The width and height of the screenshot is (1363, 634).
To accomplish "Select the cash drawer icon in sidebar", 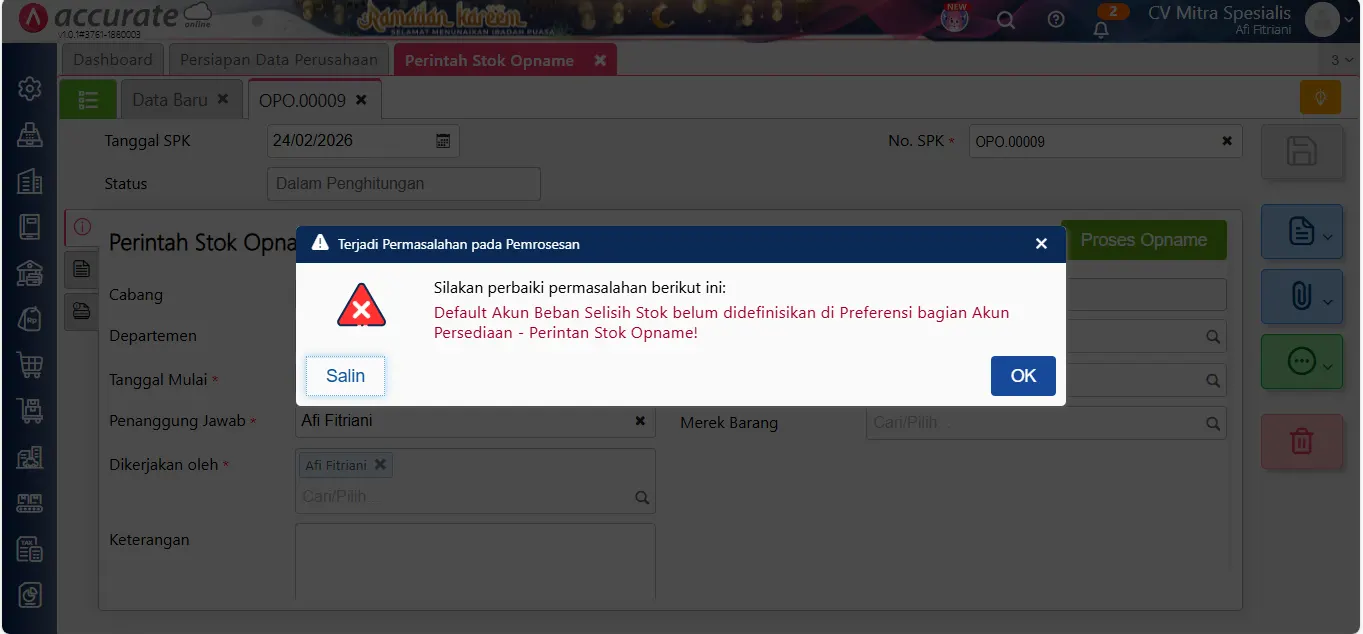I will click(x=29, y=134).
